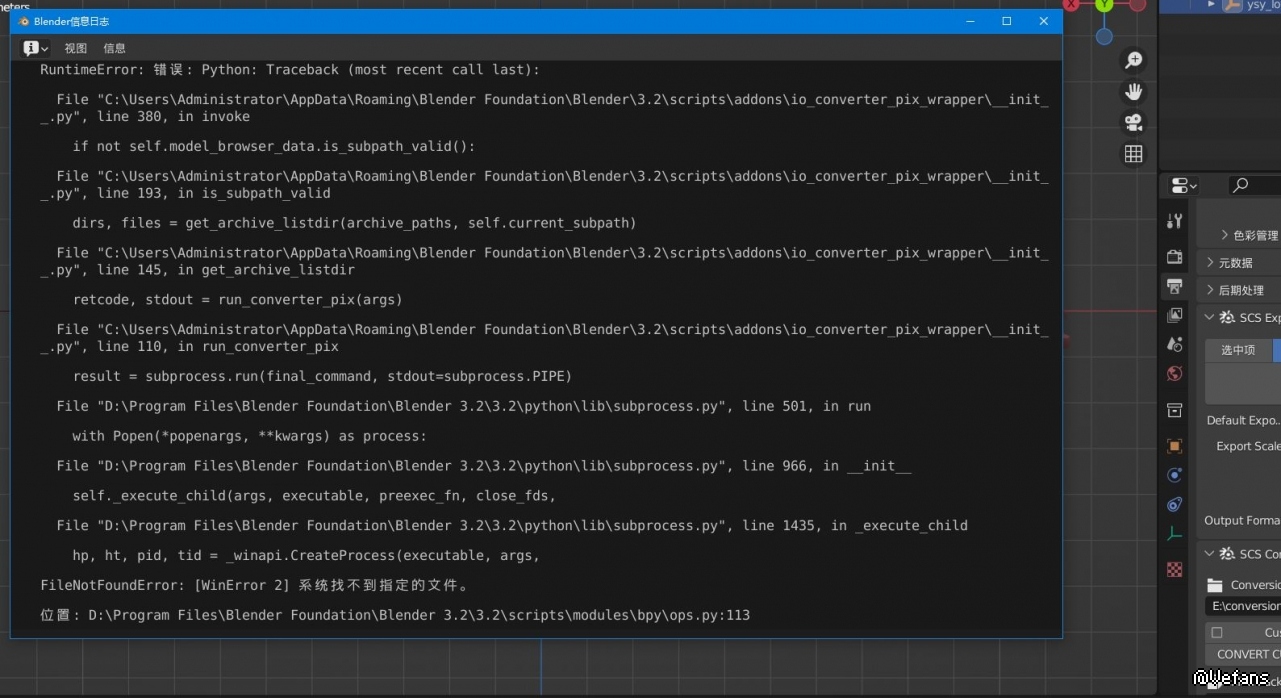
Task: Expand the 元数据 panel
Action: click(x=1236, y=263)
